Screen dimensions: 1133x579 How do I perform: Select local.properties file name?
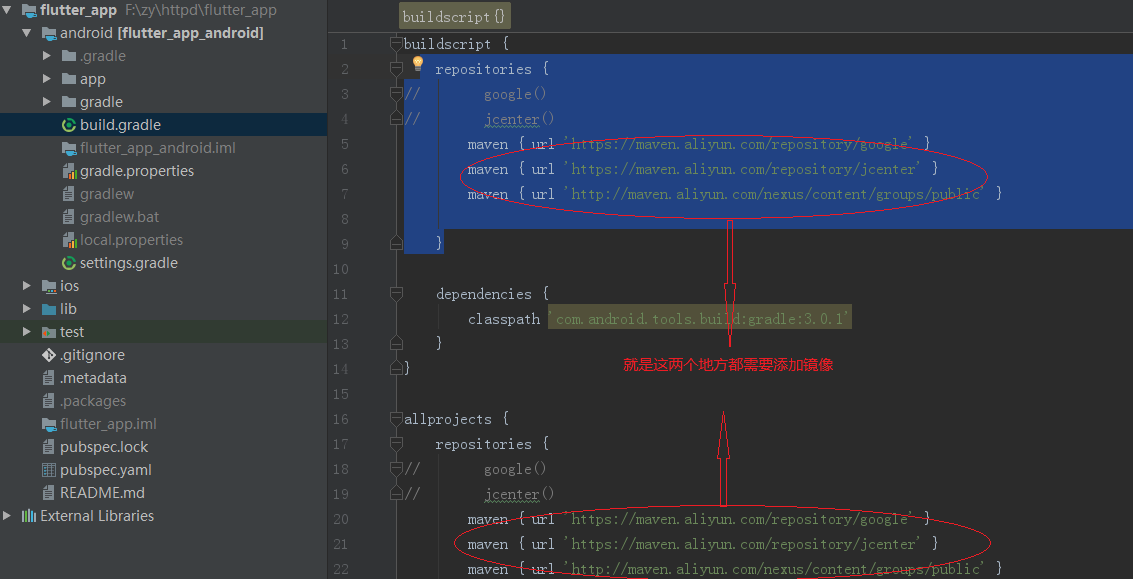pos(132,240)
